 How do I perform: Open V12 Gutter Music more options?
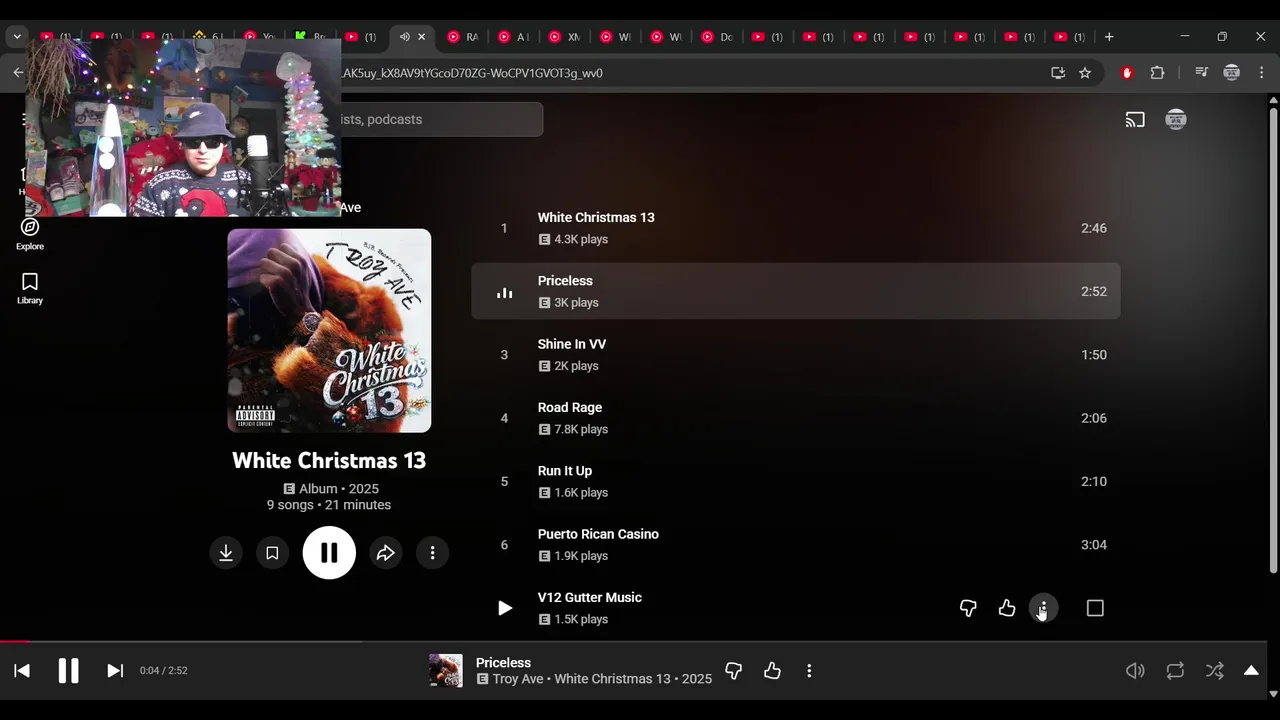point(1043,608)
